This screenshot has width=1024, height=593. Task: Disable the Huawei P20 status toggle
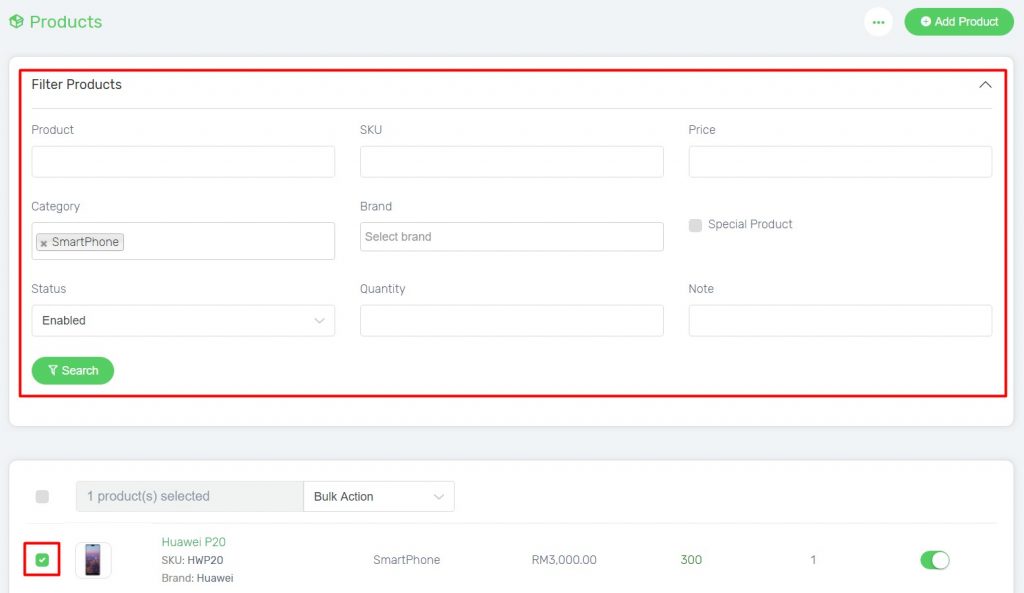[933, 560]
